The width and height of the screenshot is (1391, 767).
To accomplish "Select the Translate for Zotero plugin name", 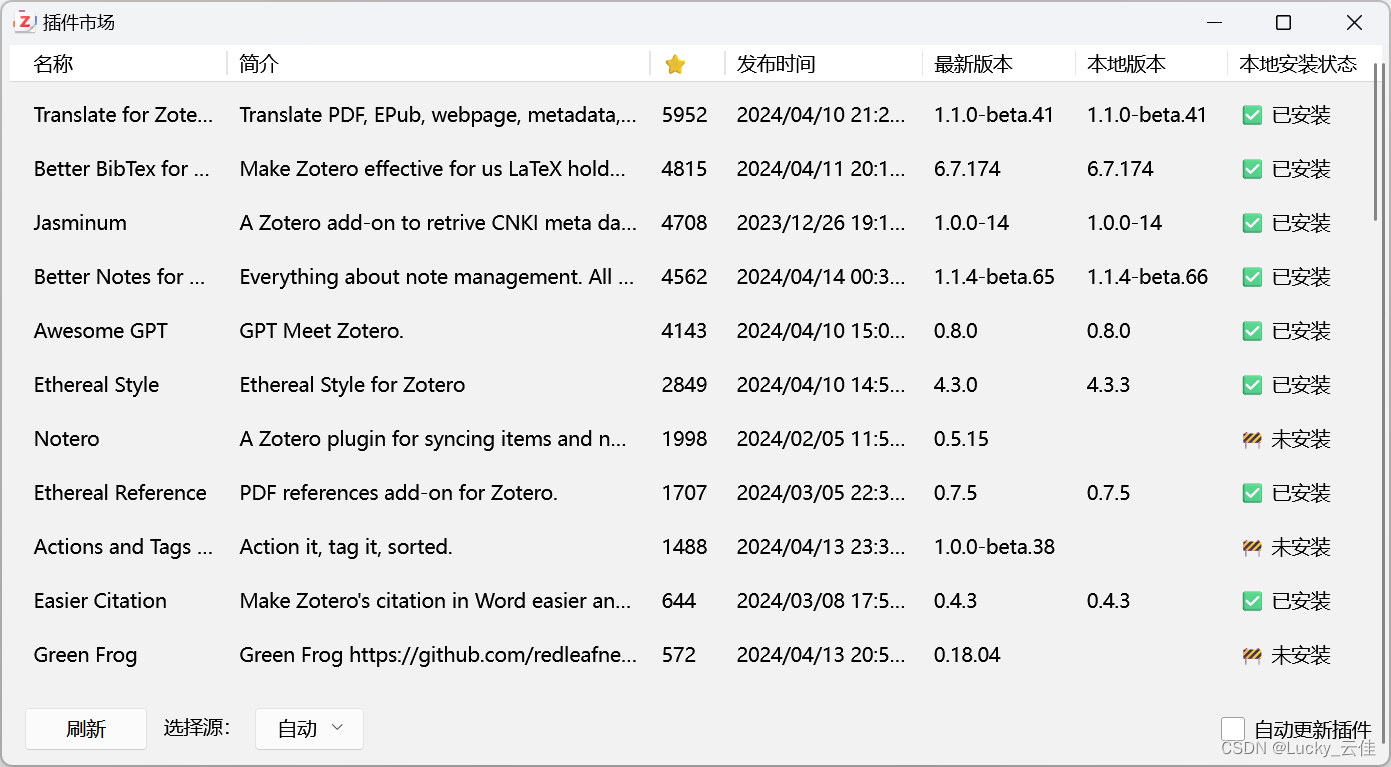I will 123,115.
